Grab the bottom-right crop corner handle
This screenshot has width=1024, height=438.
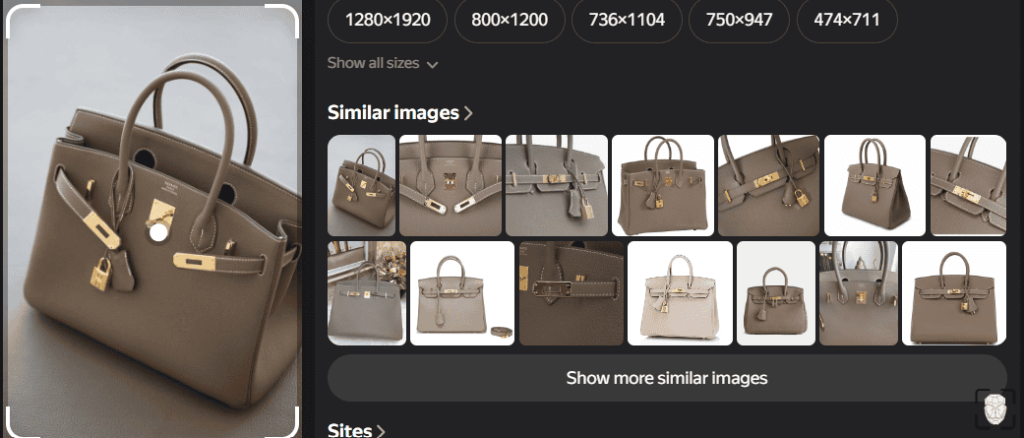(x=283, y=422)
